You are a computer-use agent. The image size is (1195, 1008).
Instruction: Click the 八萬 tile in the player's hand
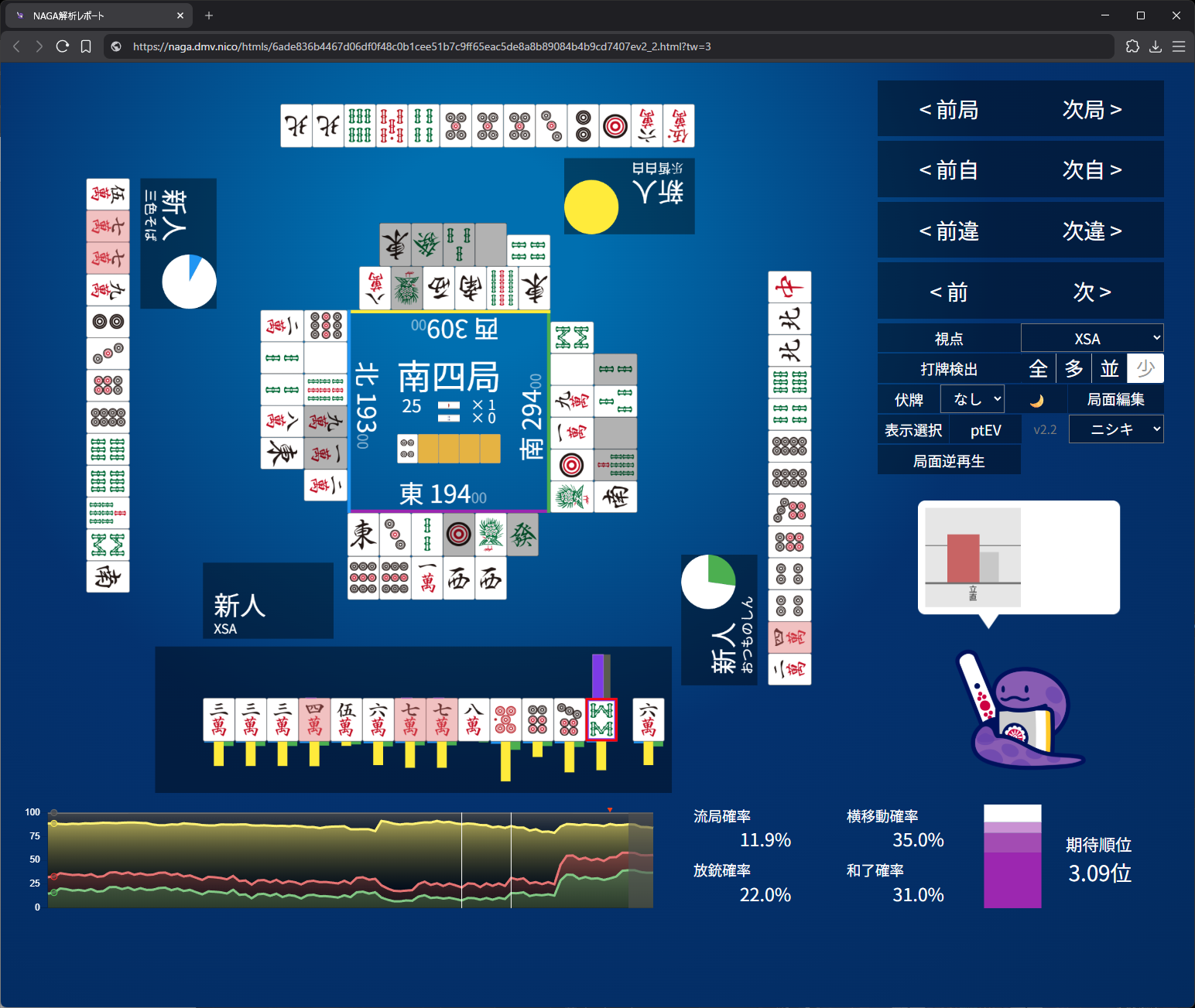473,719
